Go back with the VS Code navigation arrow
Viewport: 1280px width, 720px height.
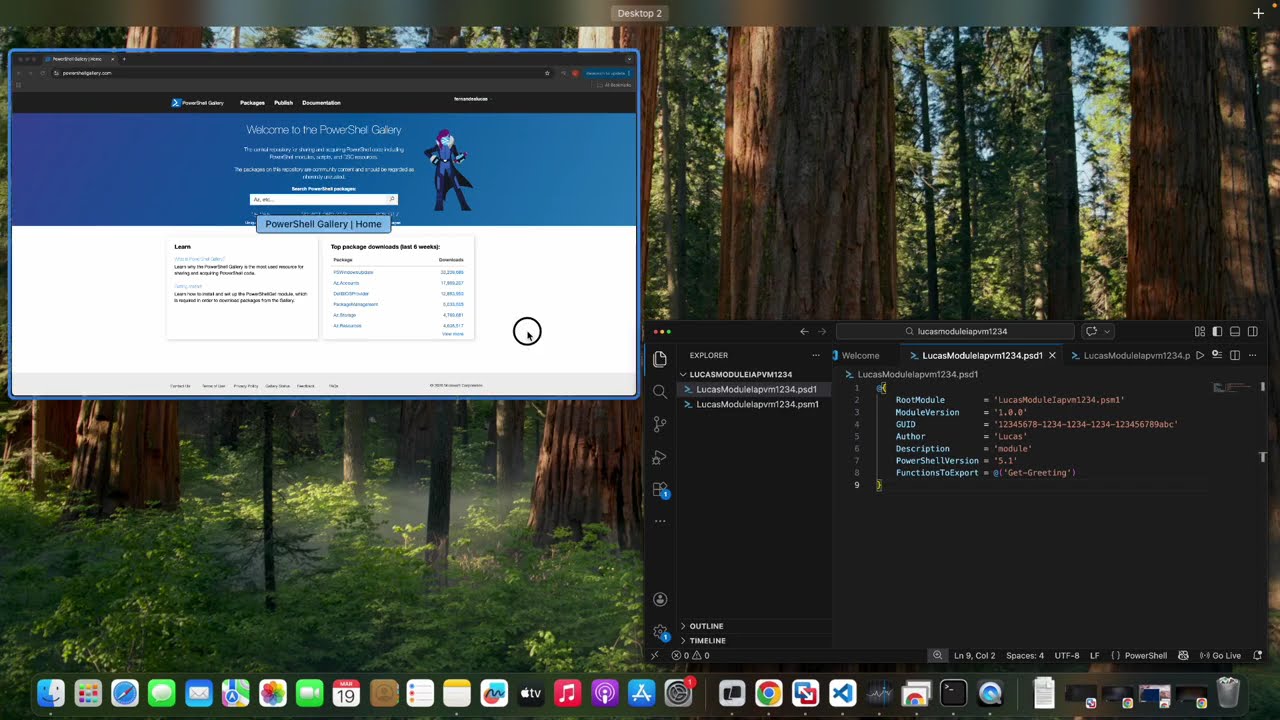pos(804,331)
